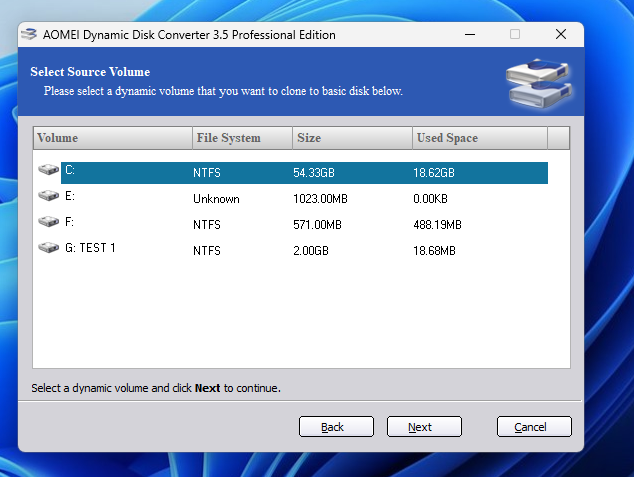The height and width of the screenshot is (477, 634).
Task: Abort the wizard with Cancel button
Action: [534, 427]
